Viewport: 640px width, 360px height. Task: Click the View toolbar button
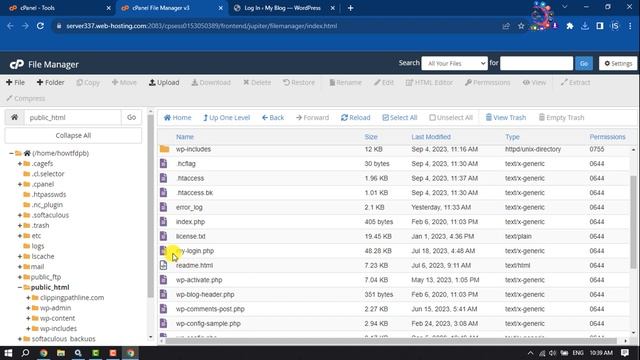pyautogui.click(x=534, y=82)
